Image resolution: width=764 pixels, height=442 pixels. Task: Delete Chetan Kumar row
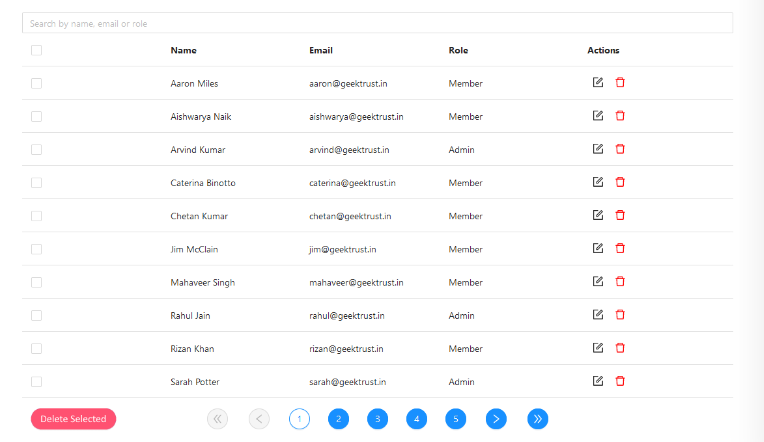coord(620,215)
